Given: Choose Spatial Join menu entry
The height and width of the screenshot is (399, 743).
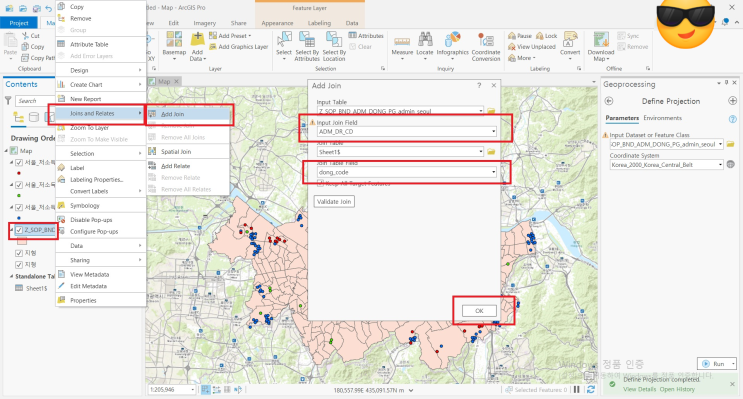Looking at the screenshot, I should coord(189,152).
